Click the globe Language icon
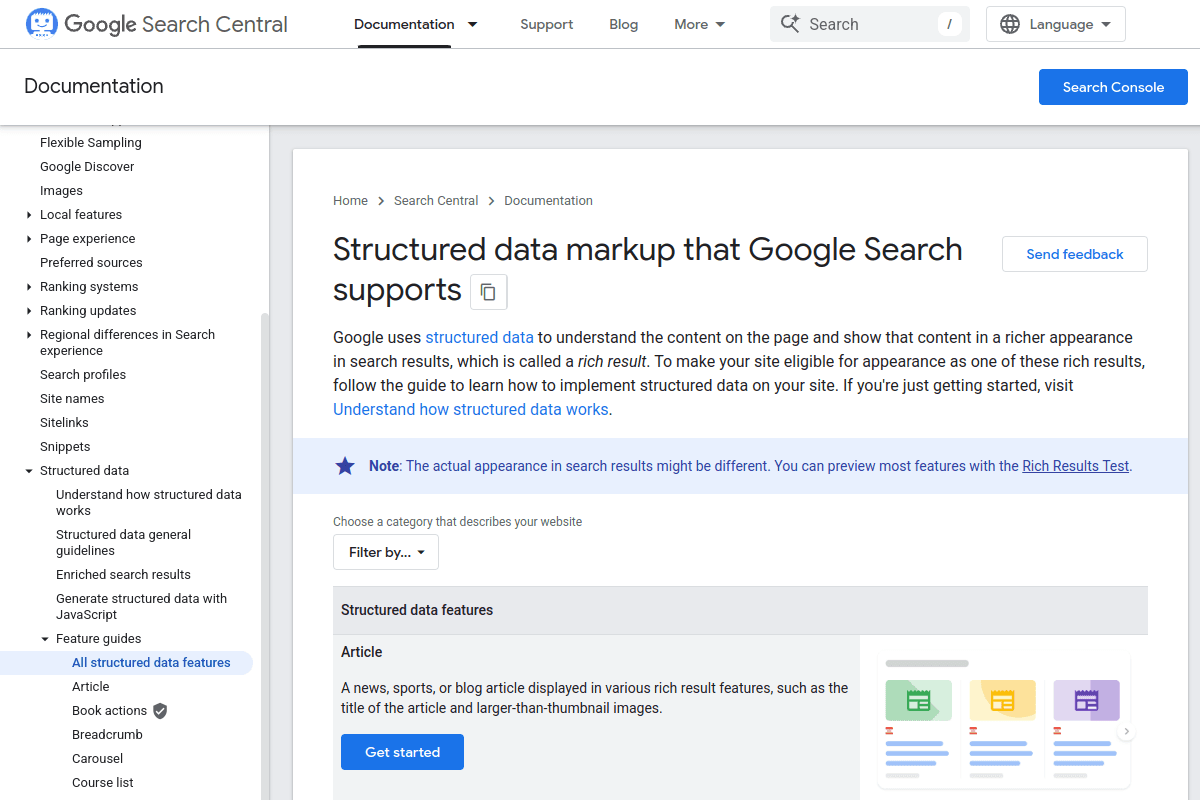 coord(1010,24)
